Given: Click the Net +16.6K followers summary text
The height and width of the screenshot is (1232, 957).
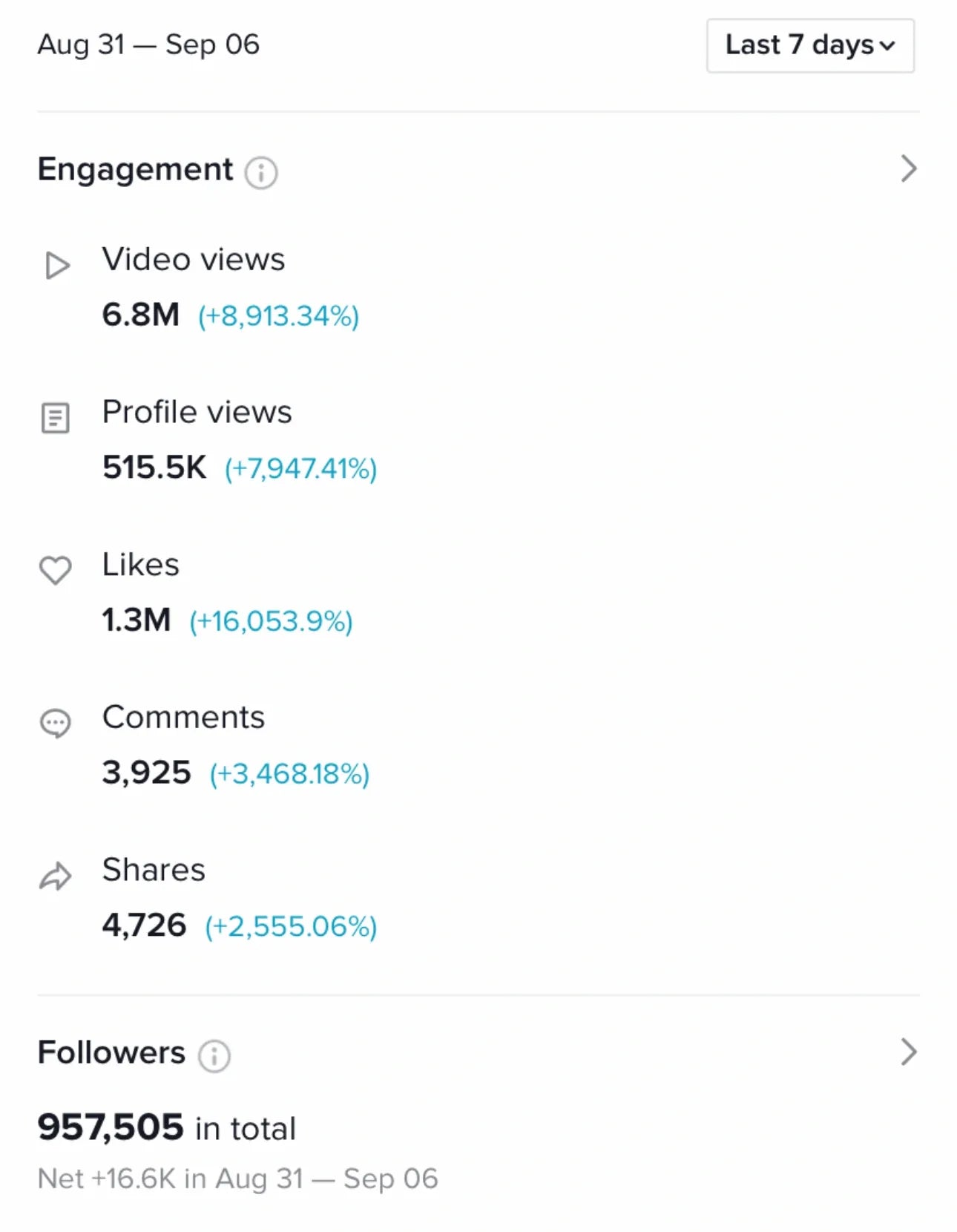Looking at the screenshot, I should (237, 1179).
